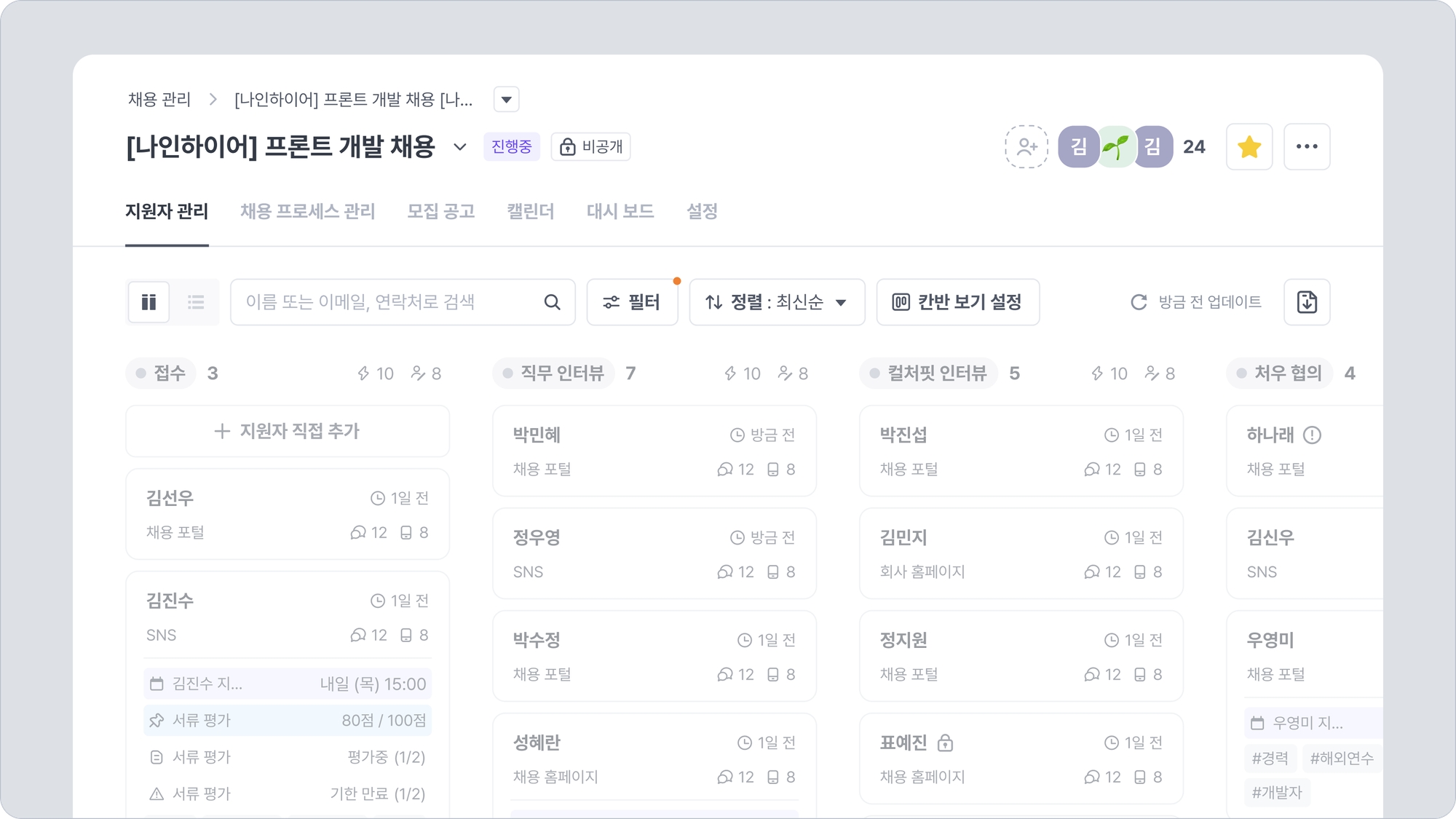Click the download export icon
This screenshot has width=1456, height=819.
(x=1307, y=302)
